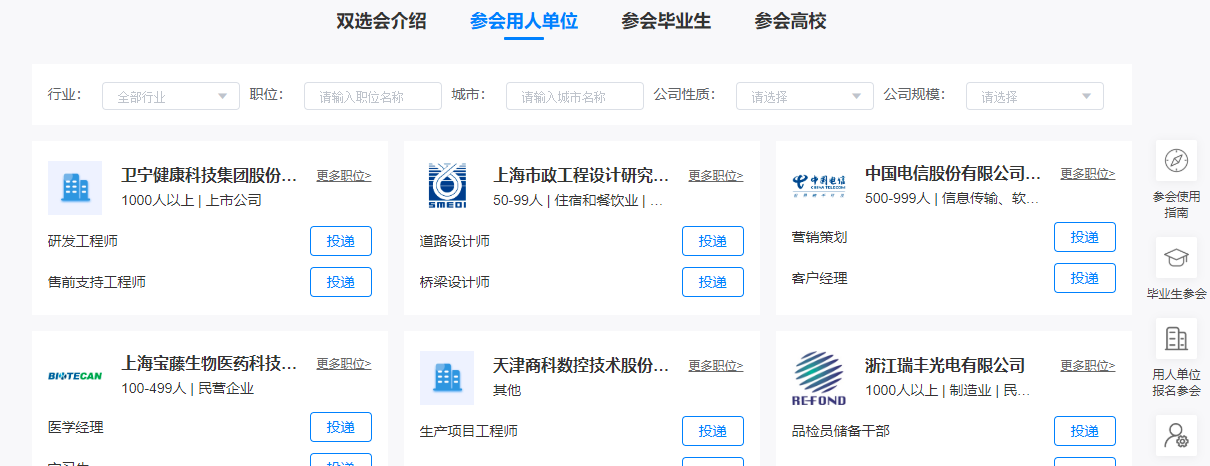Viewport: 1210px width, 466px height.
Task: Open company 中国电信股份有限公司 title
Action: pos(954,174)
